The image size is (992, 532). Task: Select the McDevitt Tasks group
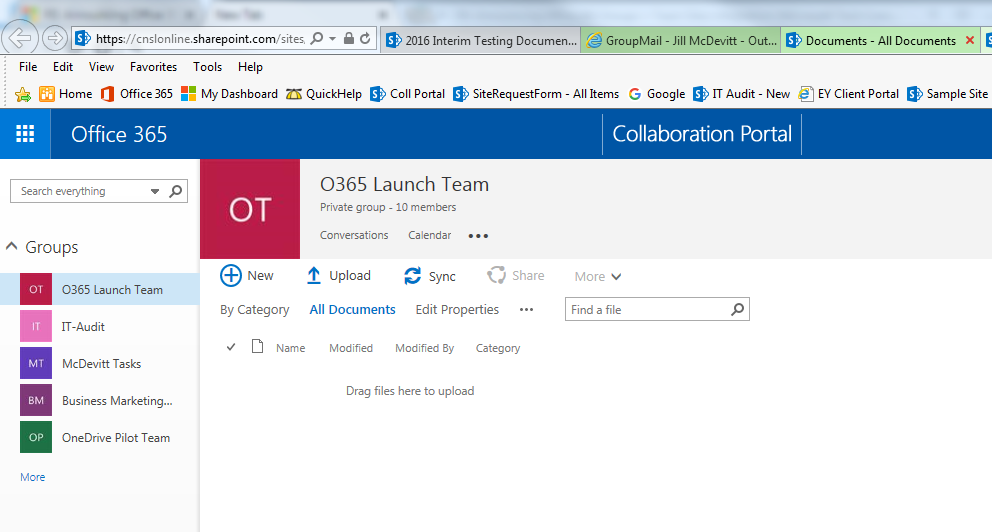coord(100,364)
